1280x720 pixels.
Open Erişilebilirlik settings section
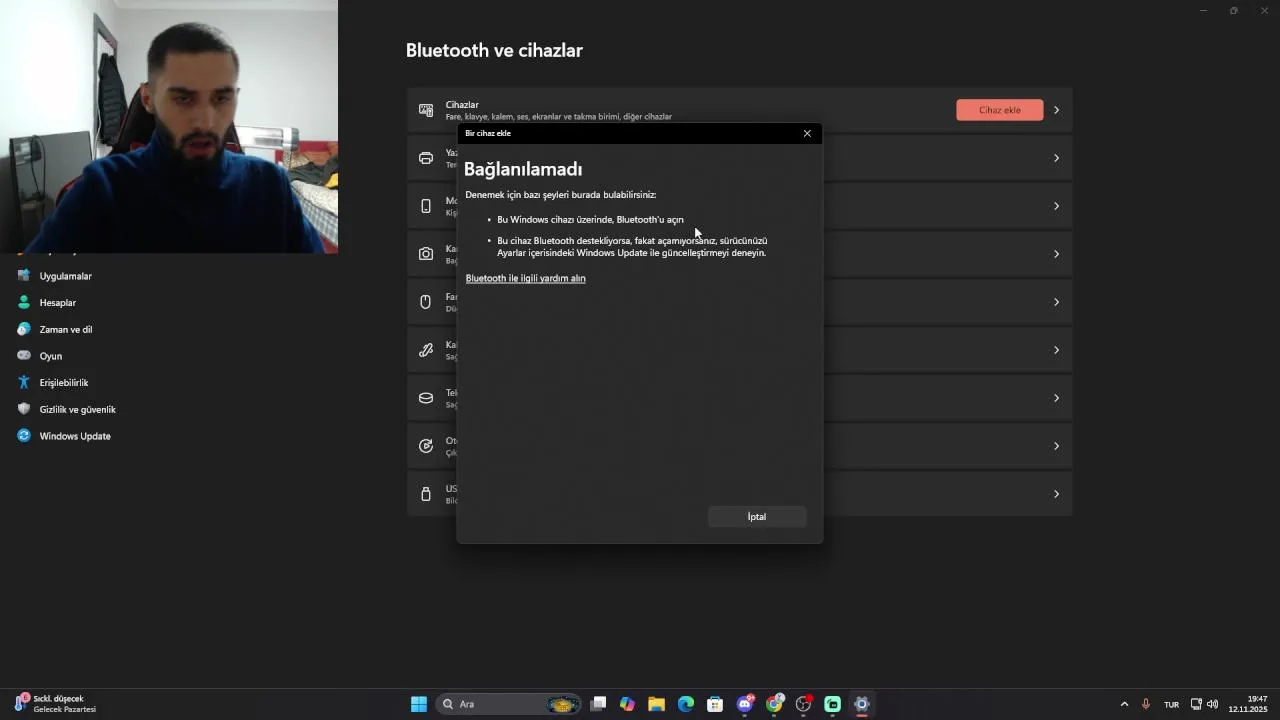click(x=63, y=383)
